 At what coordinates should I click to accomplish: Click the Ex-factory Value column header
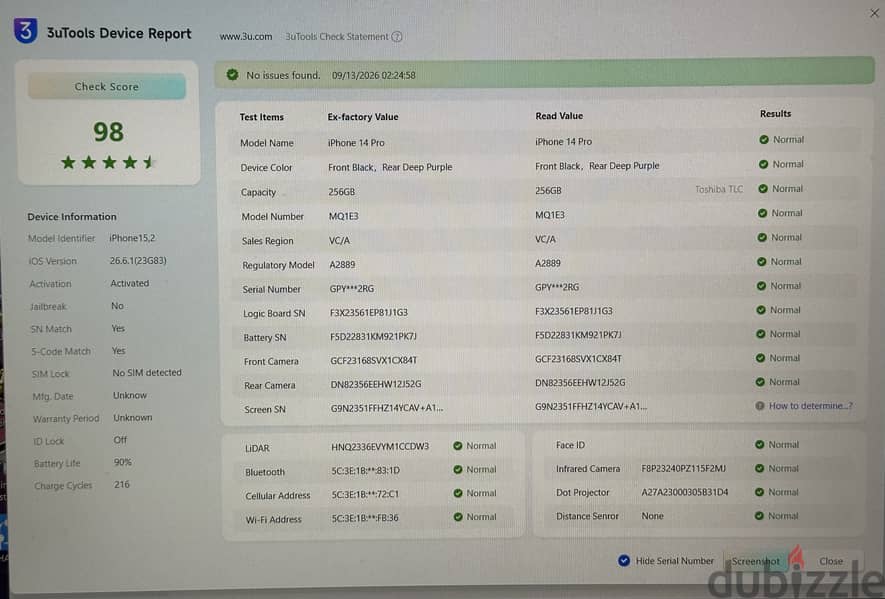pyautogui.click(x=363, y=117)
